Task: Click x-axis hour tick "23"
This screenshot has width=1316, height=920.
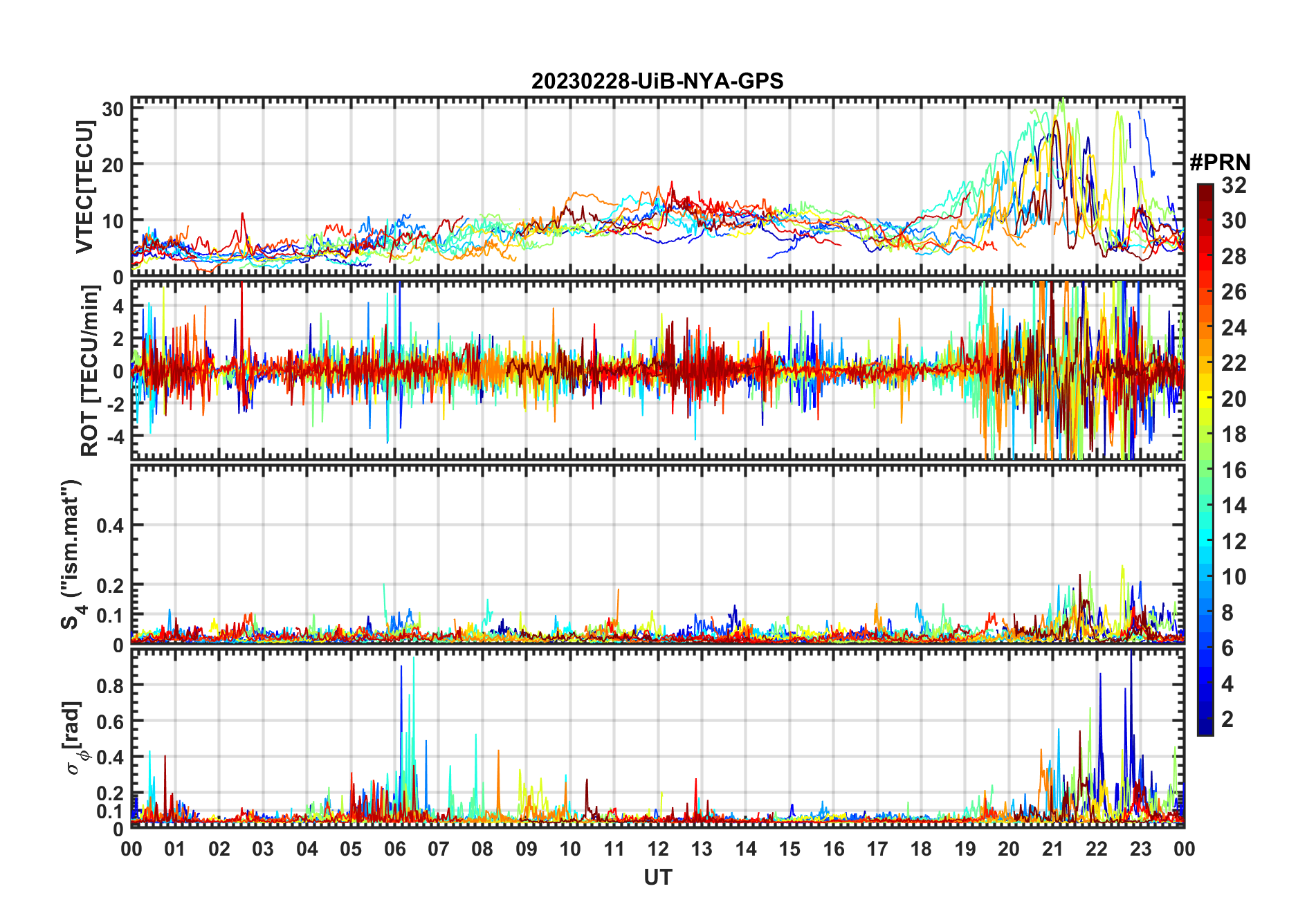Action: click(1140, 849)
